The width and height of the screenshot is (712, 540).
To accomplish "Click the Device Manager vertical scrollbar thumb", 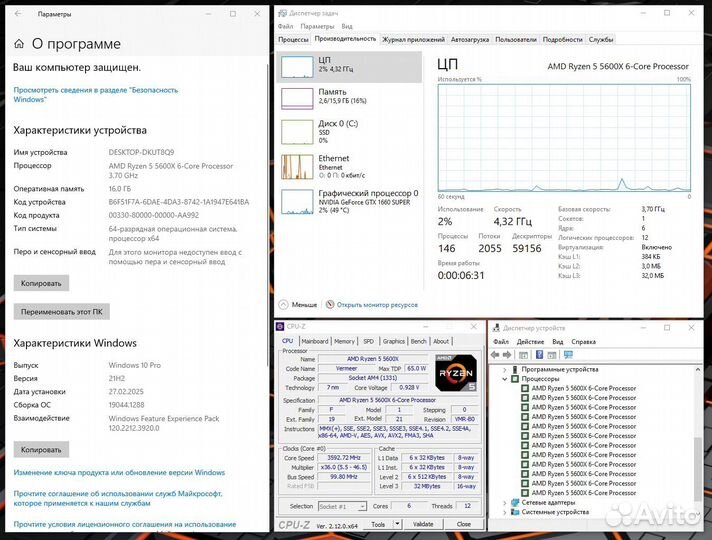I will click(x=697, y=469).
